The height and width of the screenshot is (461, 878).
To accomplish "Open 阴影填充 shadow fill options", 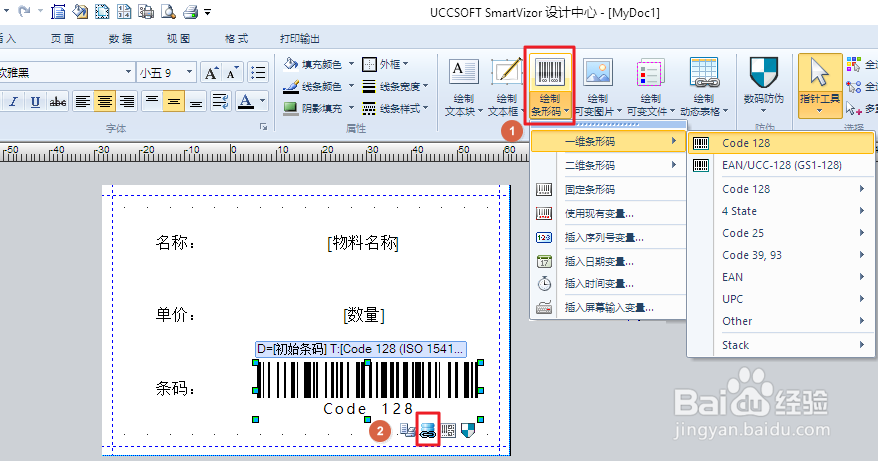I will [x=318, y=108].
